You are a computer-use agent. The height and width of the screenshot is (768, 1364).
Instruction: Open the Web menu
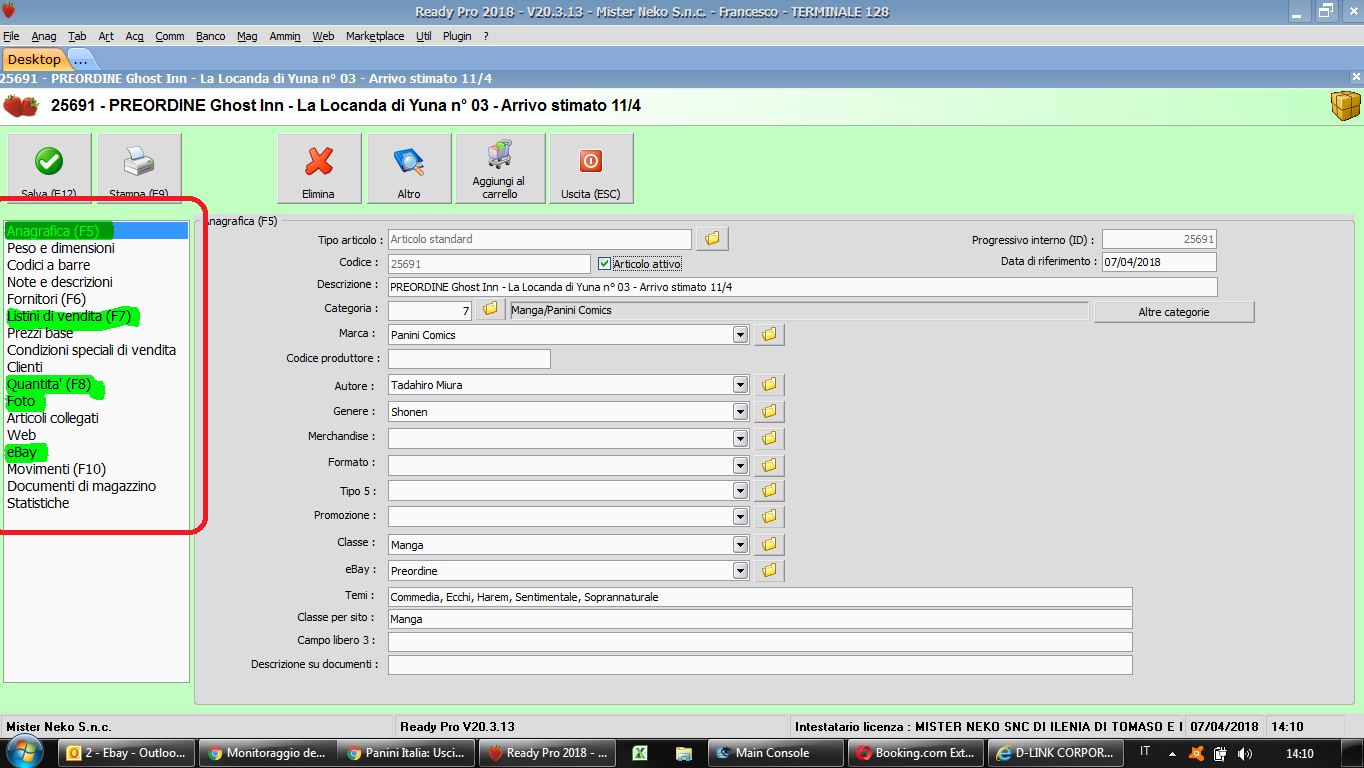(323, 36)
